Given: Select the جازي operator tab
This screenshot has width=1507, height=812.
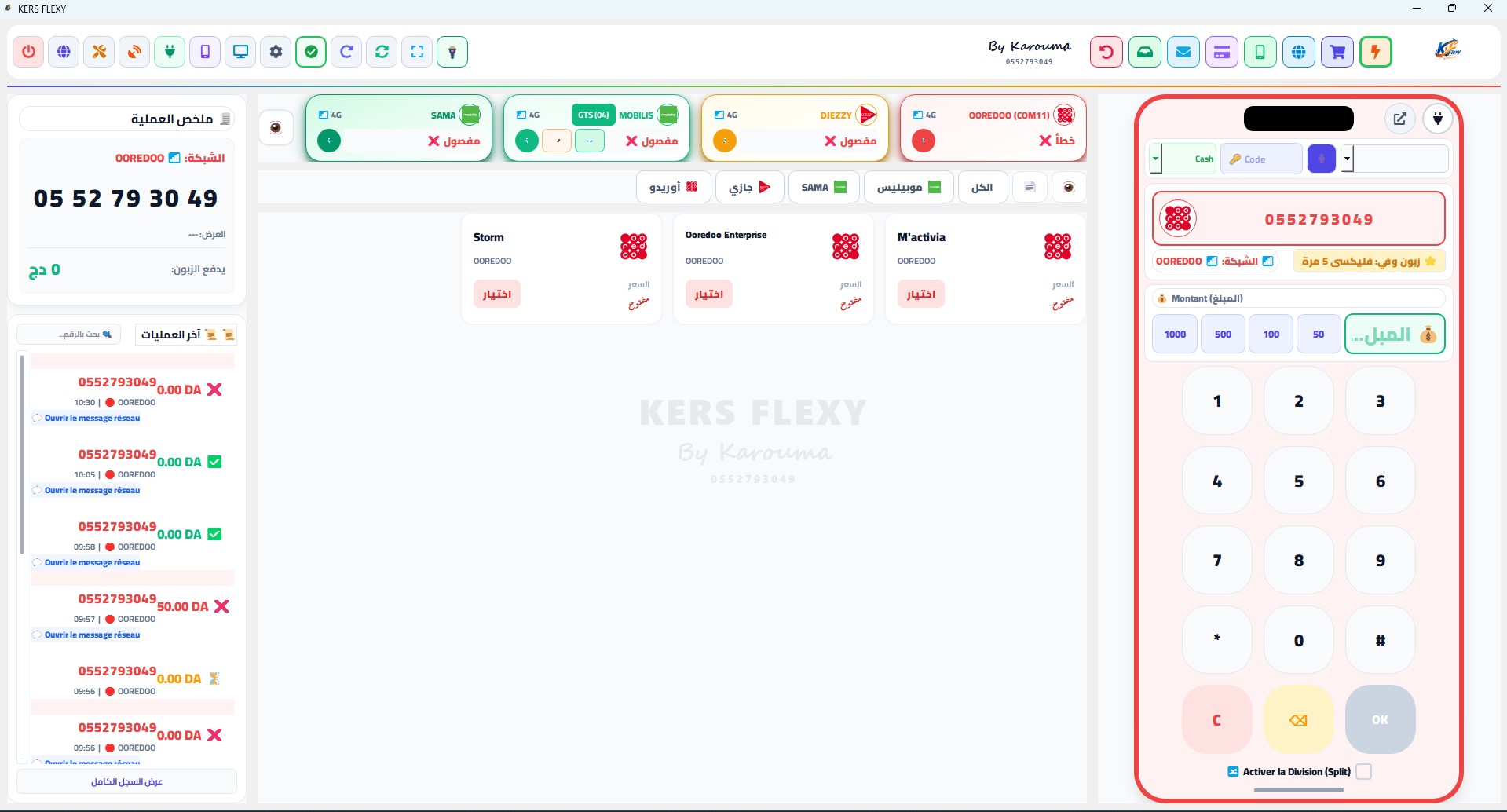Looking at the screenshot, I should [x=750, y=187].
